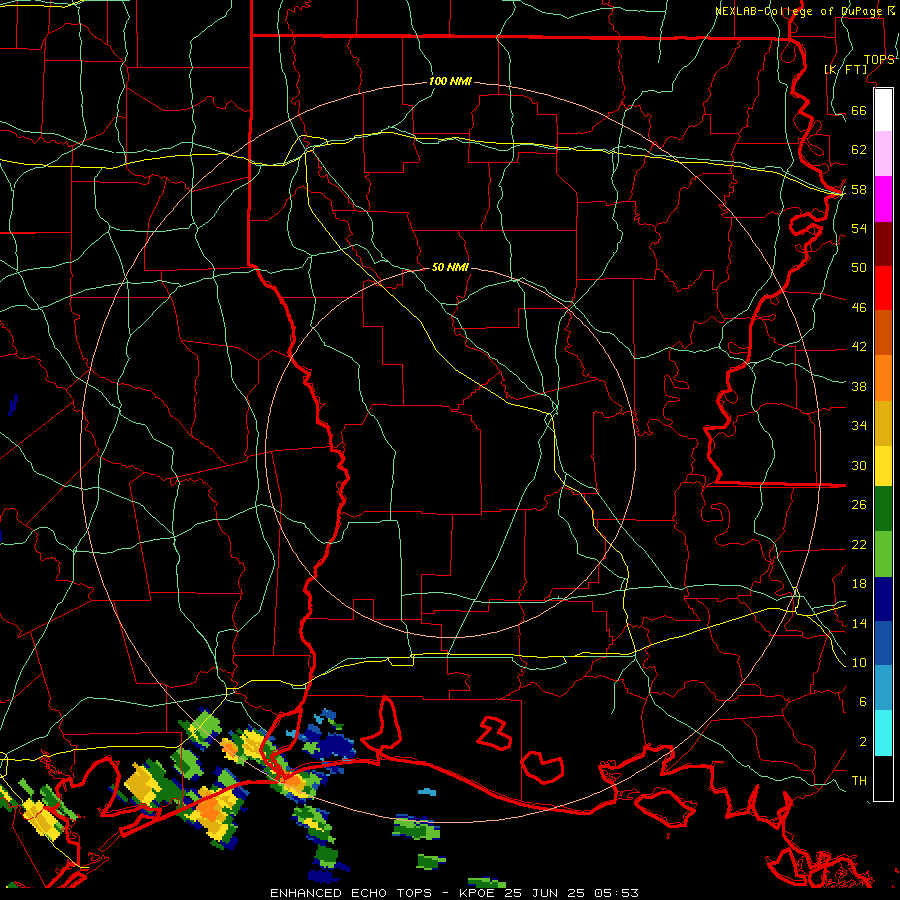Click the legend value 42
This screenshot has width=900, height=900.
tap(859, 347)
